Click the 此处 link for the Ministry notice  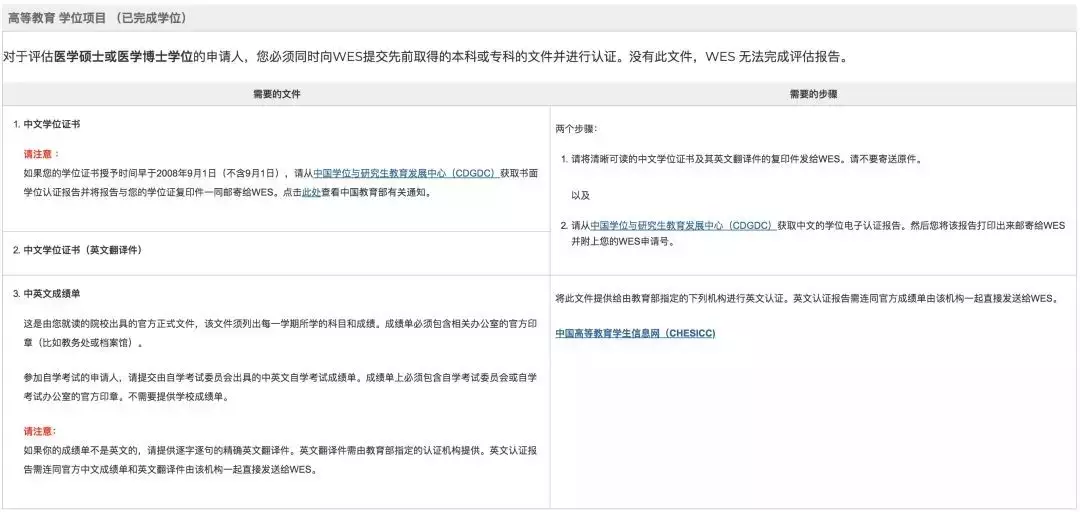point(311,192)
